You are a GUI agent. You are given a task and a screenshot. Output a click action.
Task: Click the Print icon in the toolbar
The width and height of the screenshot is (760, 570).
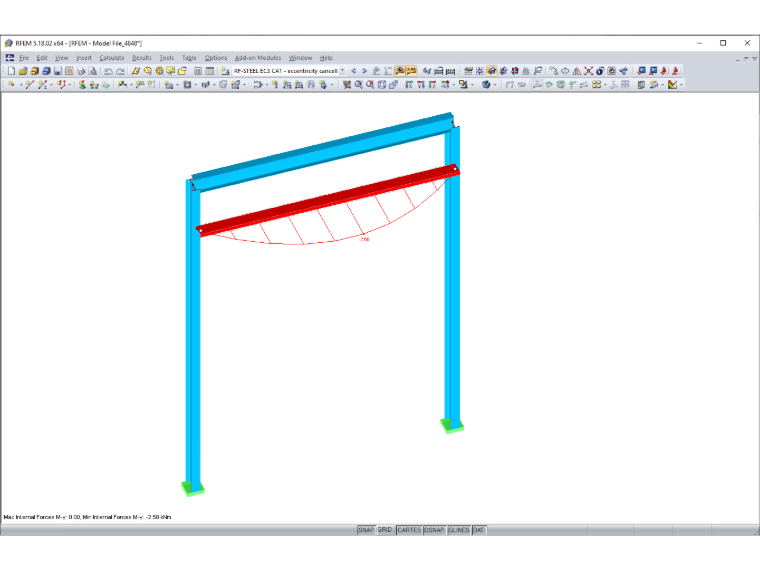(x=81, y=71)
